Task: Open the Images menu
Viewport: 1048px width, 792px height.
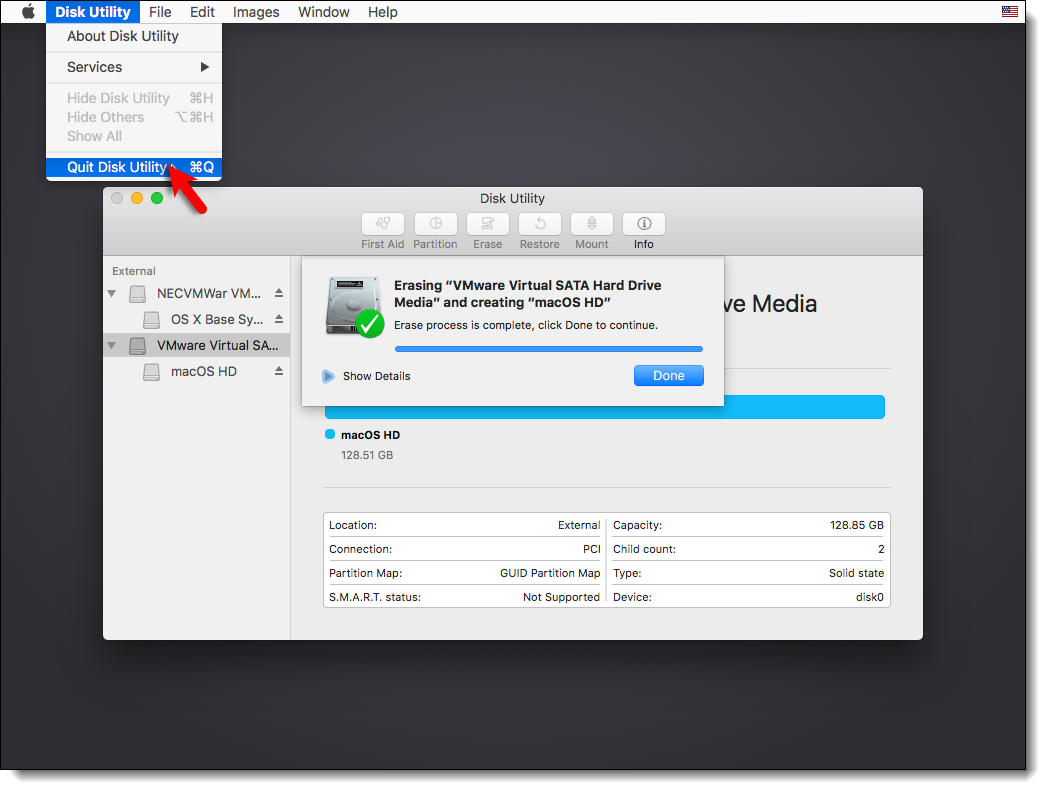Action: click(256, 11)
